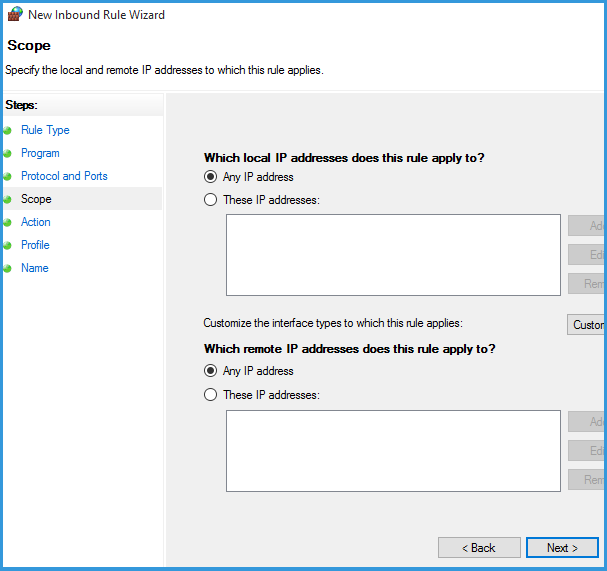
Task: Click inside the local IP addresses list box
Action: [393, 255]
